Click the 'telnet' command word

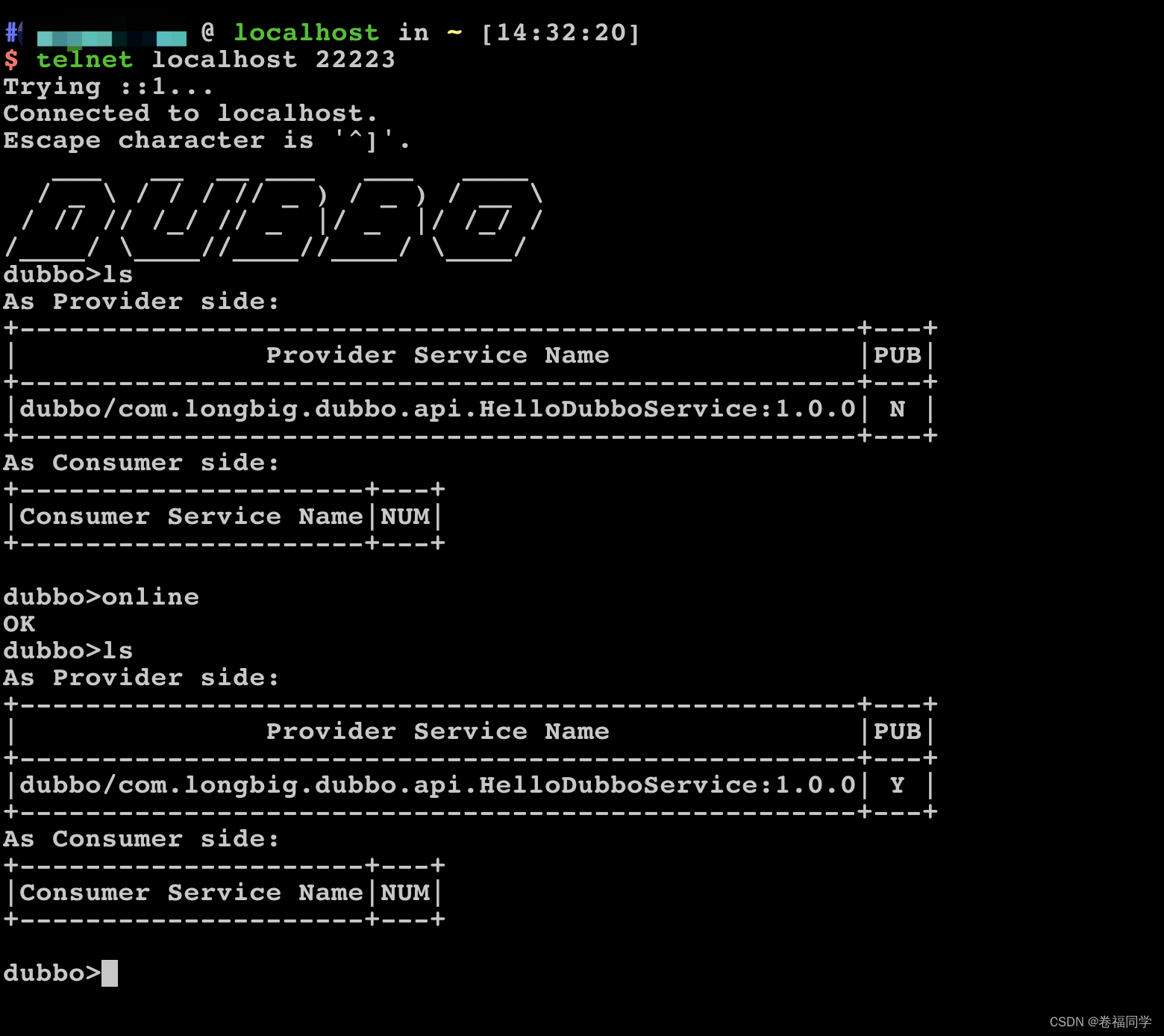point(84,60)
